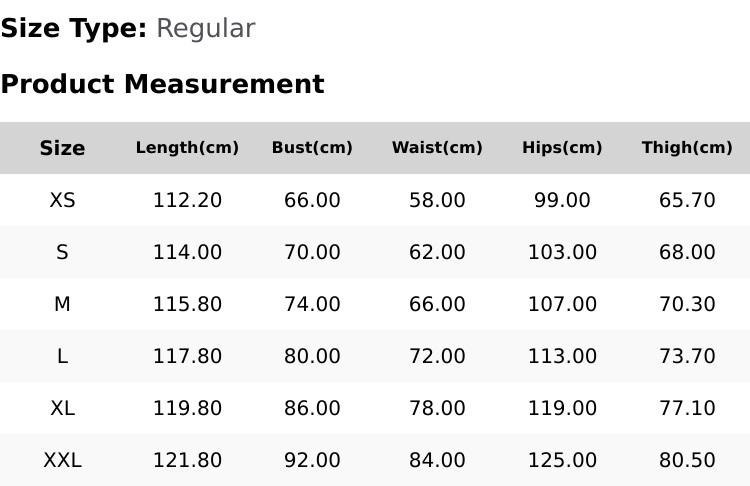The image size is (750, 486).
Task: Select thigh value 80.50 in XXL row
Action: tap(687, 460)
